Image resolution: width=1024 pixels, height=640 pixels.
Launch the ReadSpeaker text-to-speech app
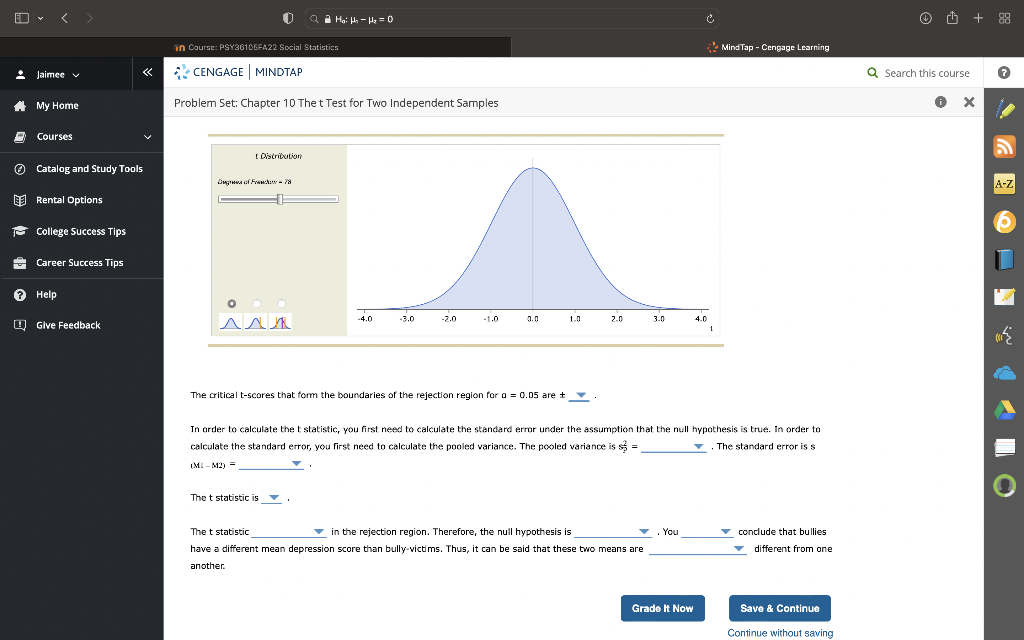[1004, 336]
